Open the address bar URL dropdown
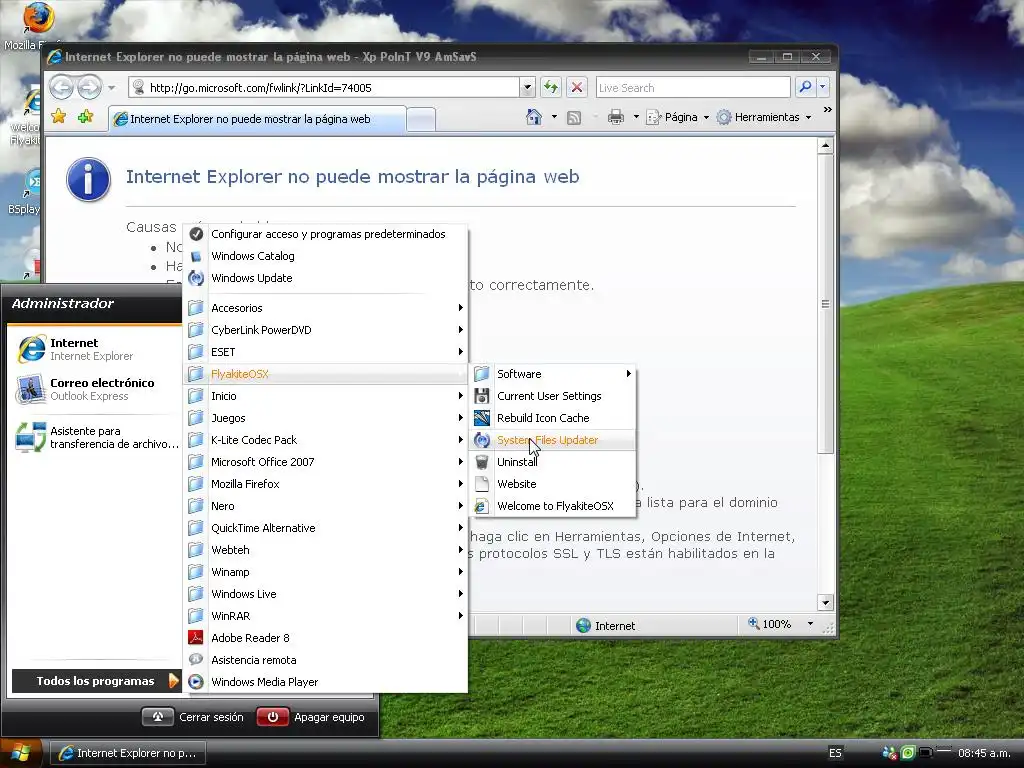1024x768 pixels. tap(528, 87)
